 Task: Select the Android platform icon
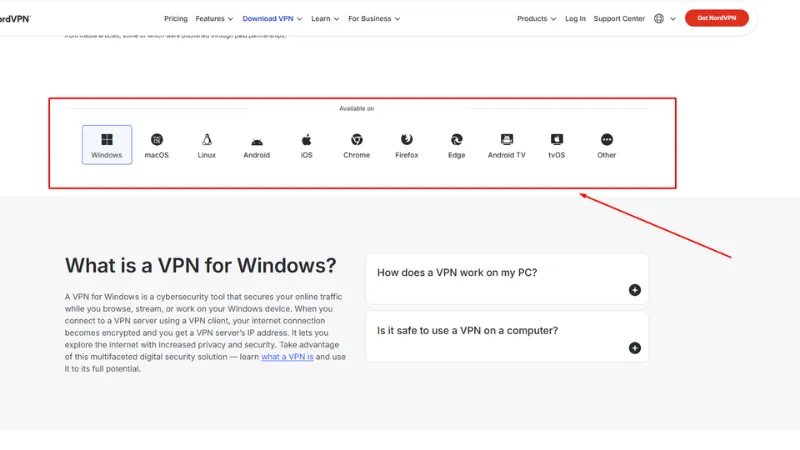click(x=257, y=144)
